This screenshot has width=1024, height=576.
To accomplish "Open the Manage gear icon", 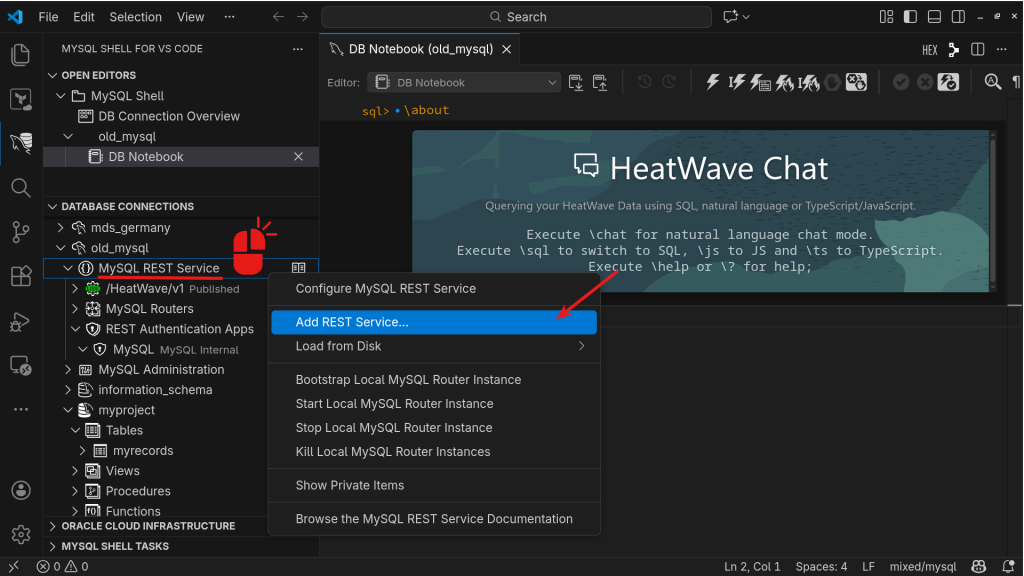I will 21,534.
